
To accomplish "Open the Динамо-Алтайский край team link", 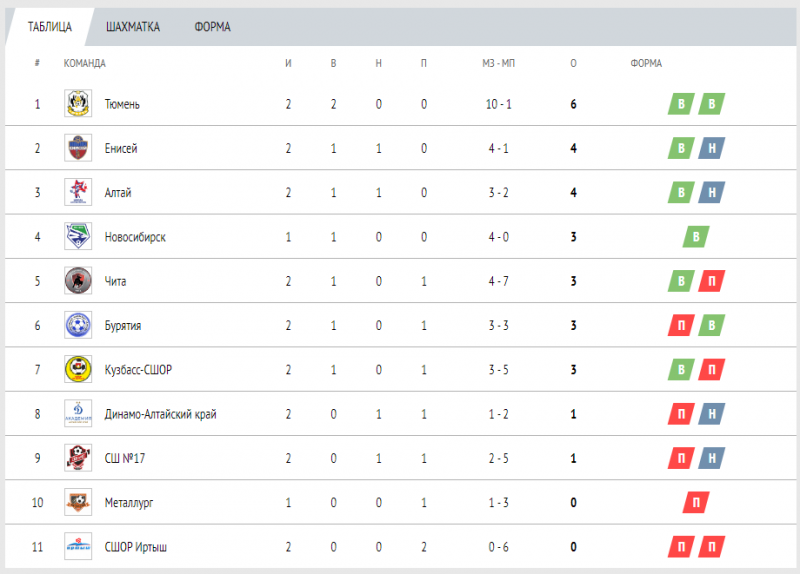I will pos(160,414).
